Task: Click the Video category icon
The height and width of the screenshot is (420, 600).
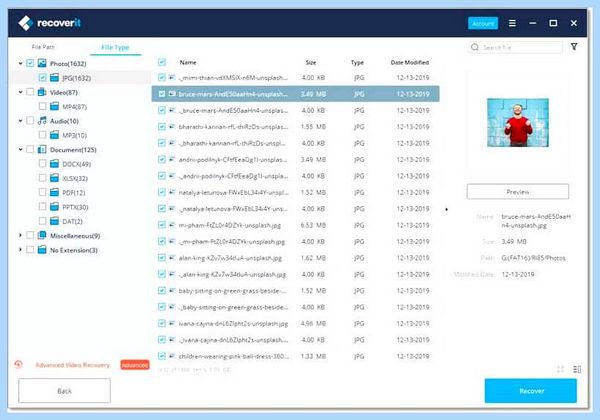Action: coord(42,92)
